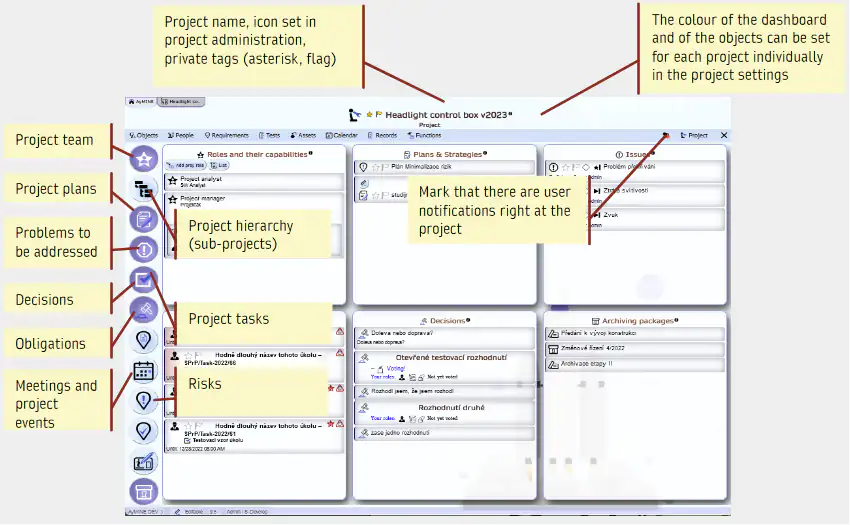Viewport: 850px width, 525px height.
Task: Open the Rozhodl jsem, že jsem rozhodl decision
Action: (445, 391)
